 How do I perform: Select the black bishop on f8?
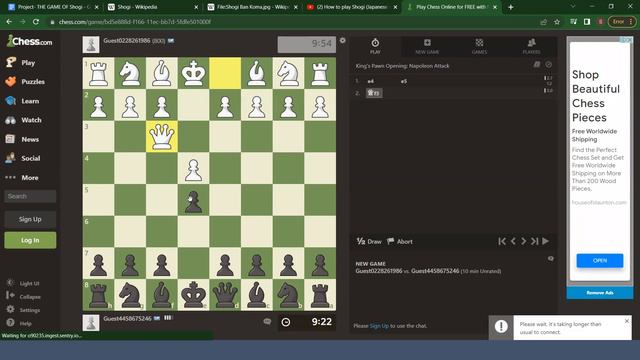click(162, 295)
